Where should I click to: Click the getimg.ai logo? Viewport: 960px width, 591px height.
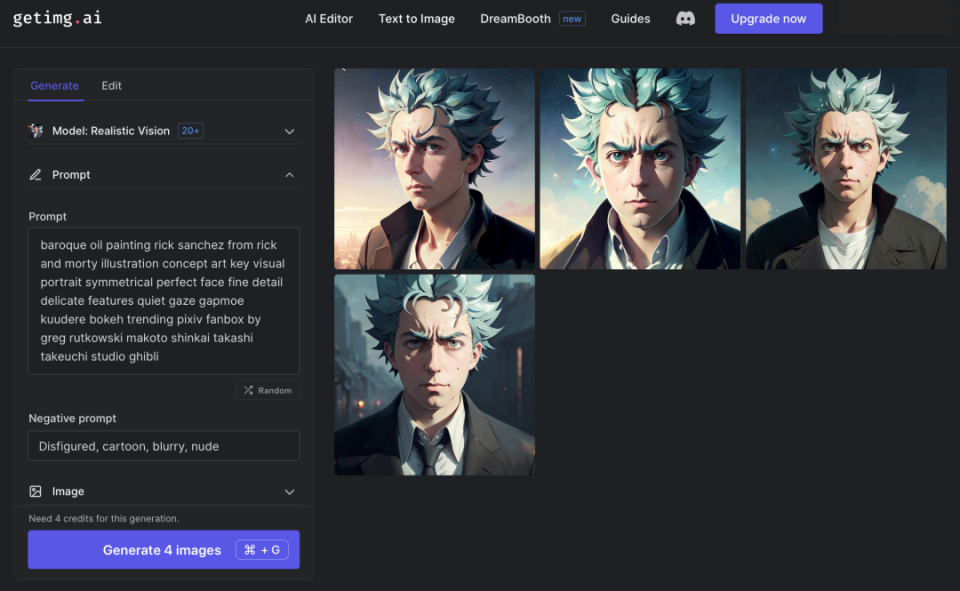point(58,18)
